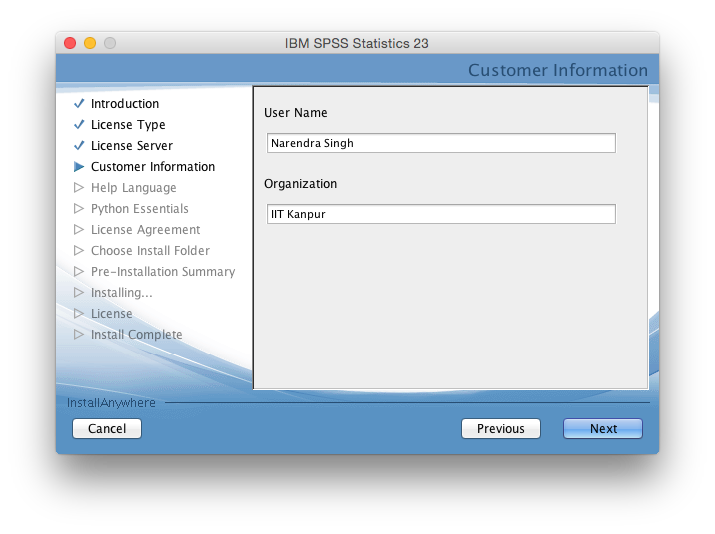715x534 pixels.
Task: Click the blue arrow next to Customer Information
Action: pyautogui.click(x=79, y=167)
